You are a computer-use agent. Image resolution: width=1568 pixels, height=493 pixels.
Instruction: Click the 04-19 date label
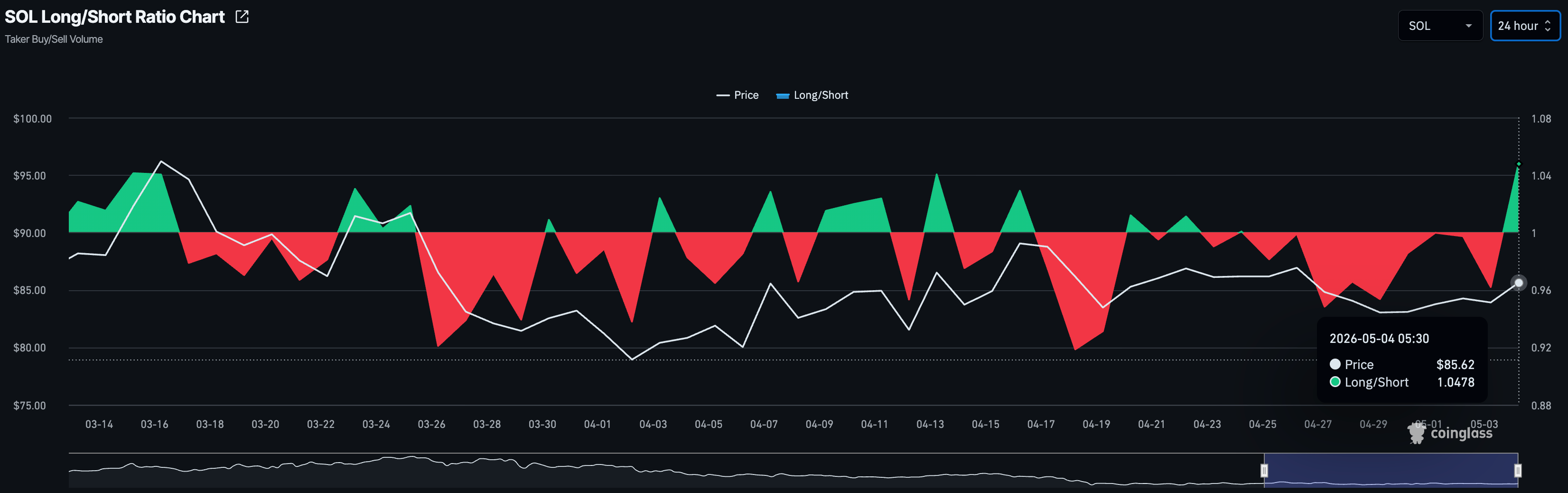1096,424
